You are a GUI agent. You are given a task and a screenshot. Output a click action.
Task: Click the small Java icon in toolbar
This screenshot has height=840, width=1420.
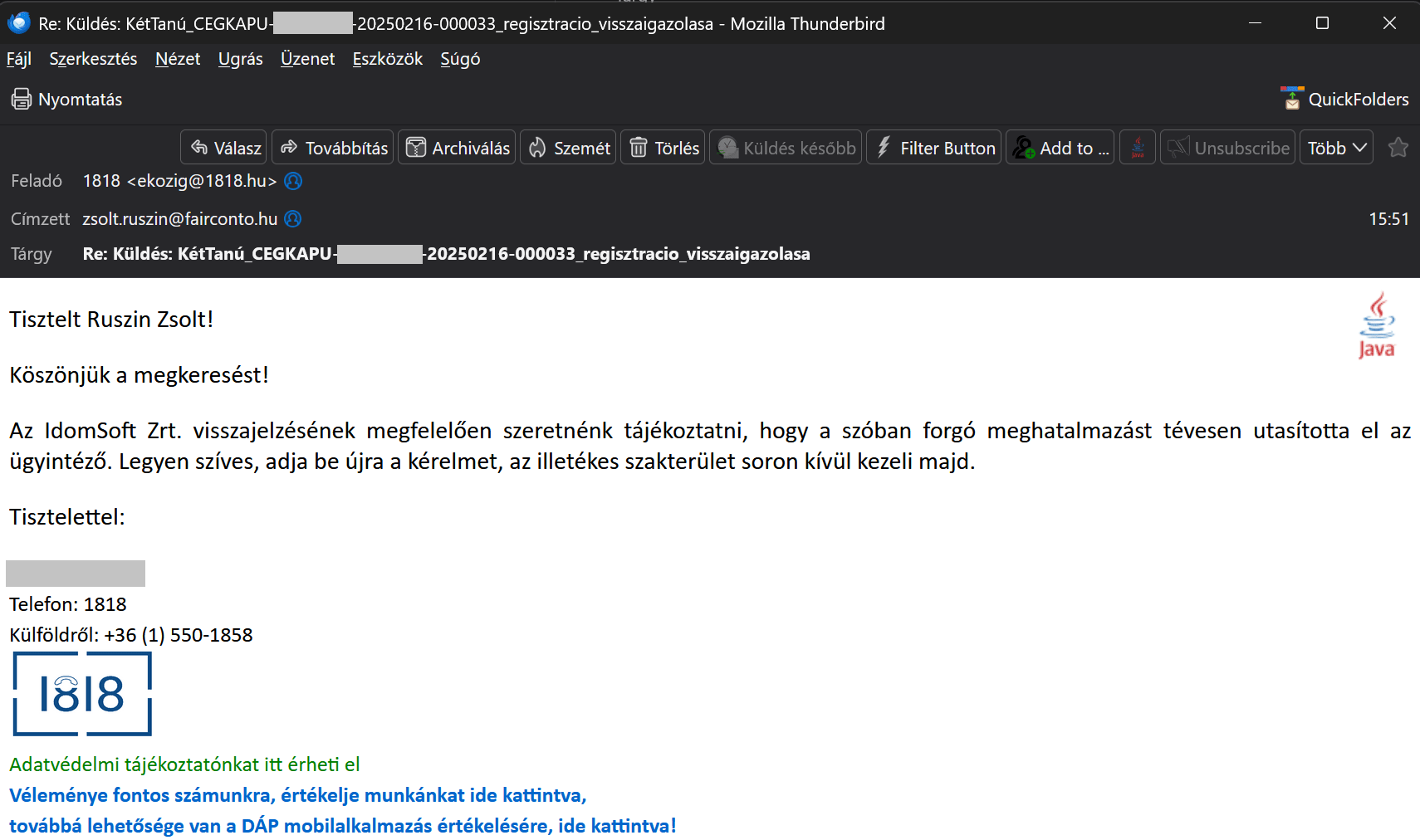tap(1137, 148)
